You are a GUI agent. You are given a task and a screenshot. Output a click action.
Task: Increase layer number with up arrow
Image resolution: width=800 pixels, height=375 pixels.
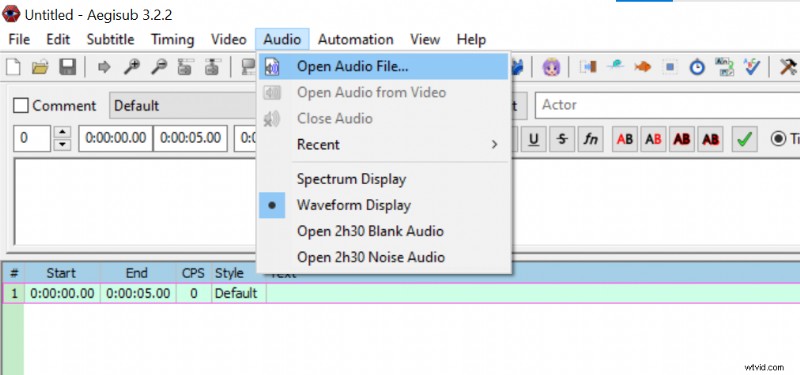62,133
